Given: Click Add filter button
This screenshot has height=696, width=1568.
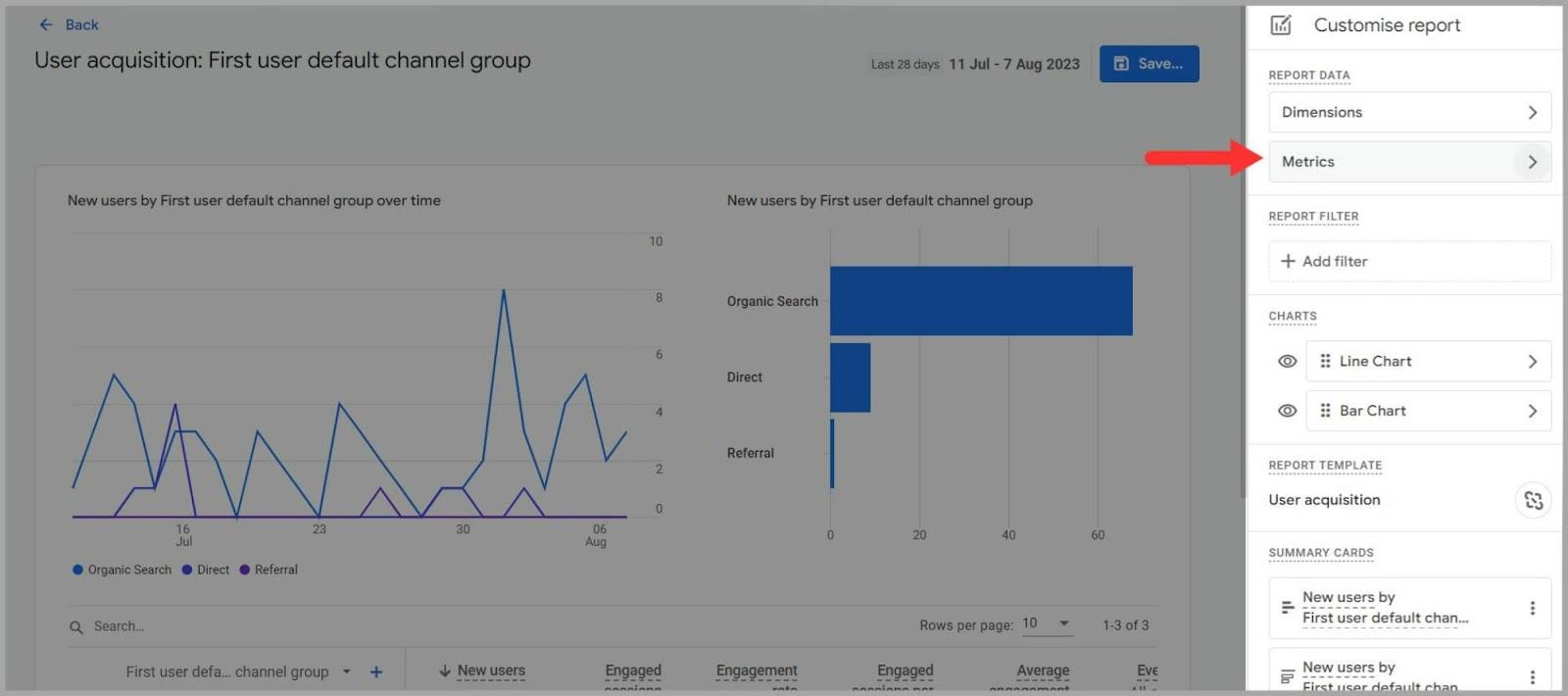Looking at the screenshot, I should tap(1324, 262).
